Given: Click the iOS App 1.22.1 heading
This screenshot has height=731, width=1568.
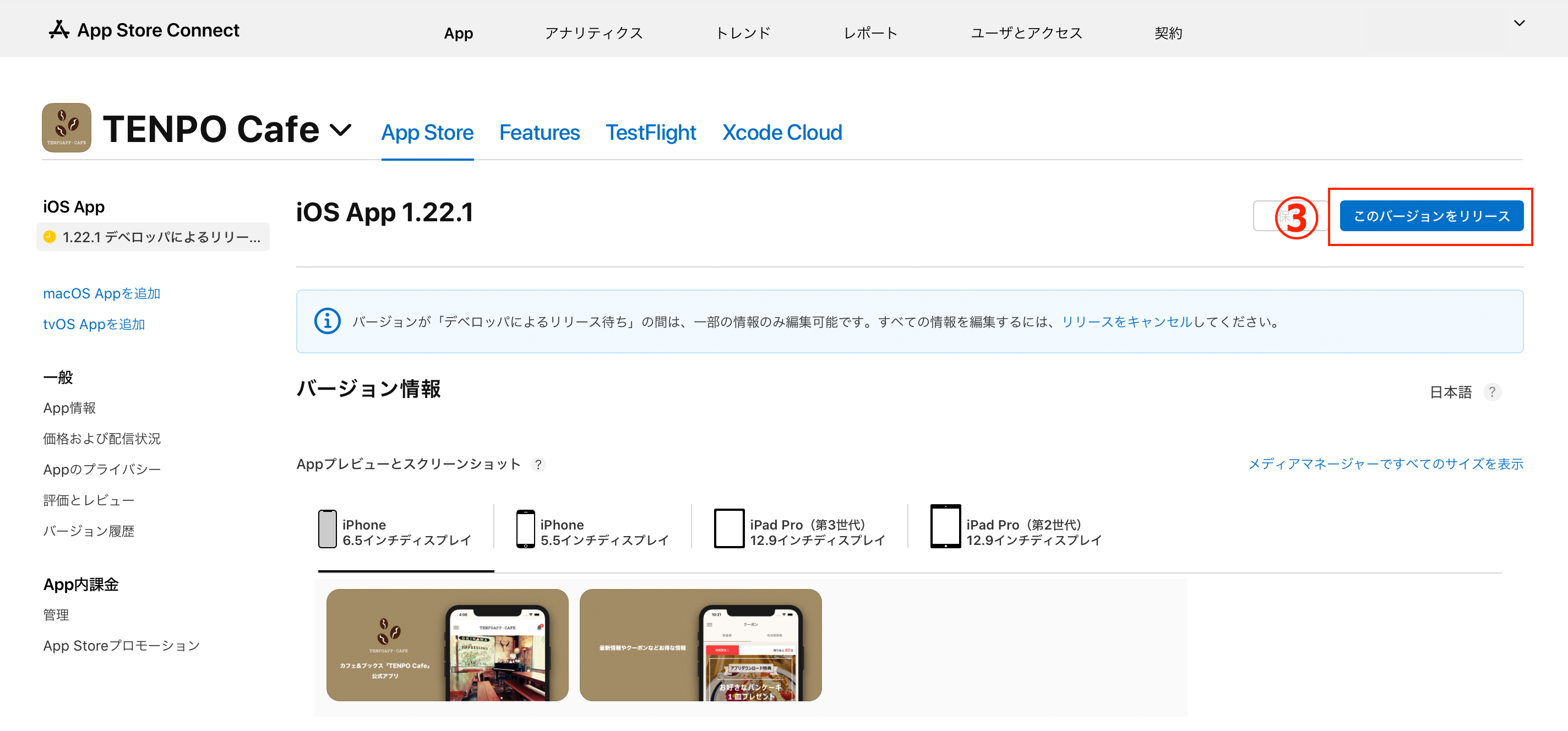Looking at the screenshot, I should pyautogui.click(x=384, y=212).
